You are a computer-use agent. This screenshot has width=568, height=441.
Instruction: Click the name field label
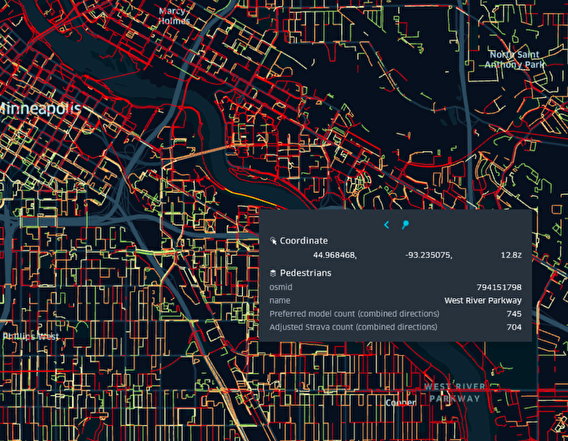pos(280,300)
